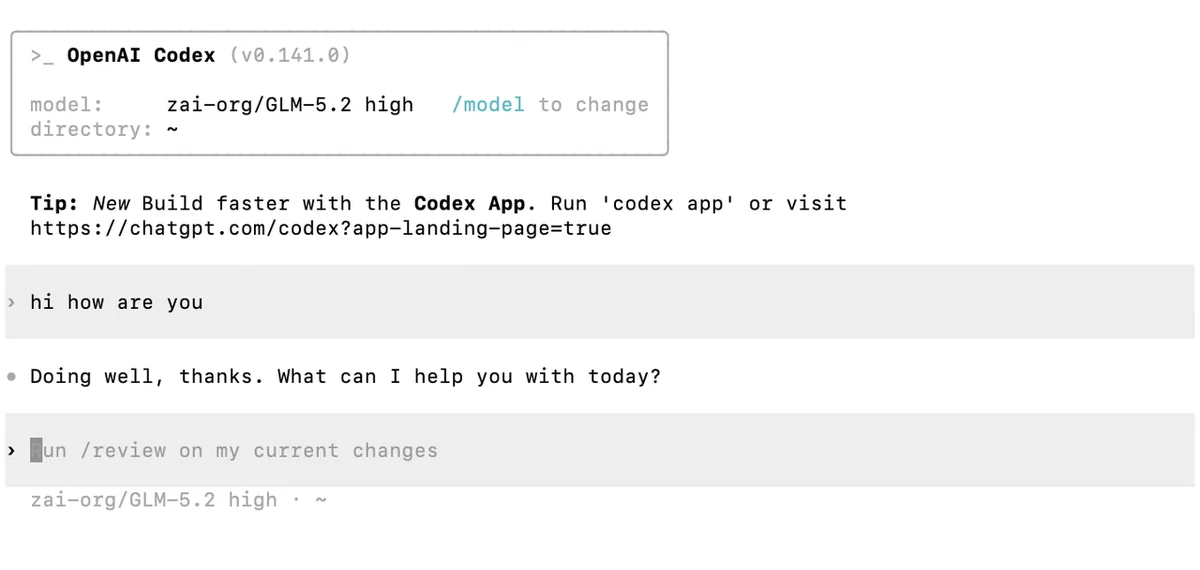Click the /model command link
The height and width of the screenshot is (570, 1200).
[x=488, y=105]
